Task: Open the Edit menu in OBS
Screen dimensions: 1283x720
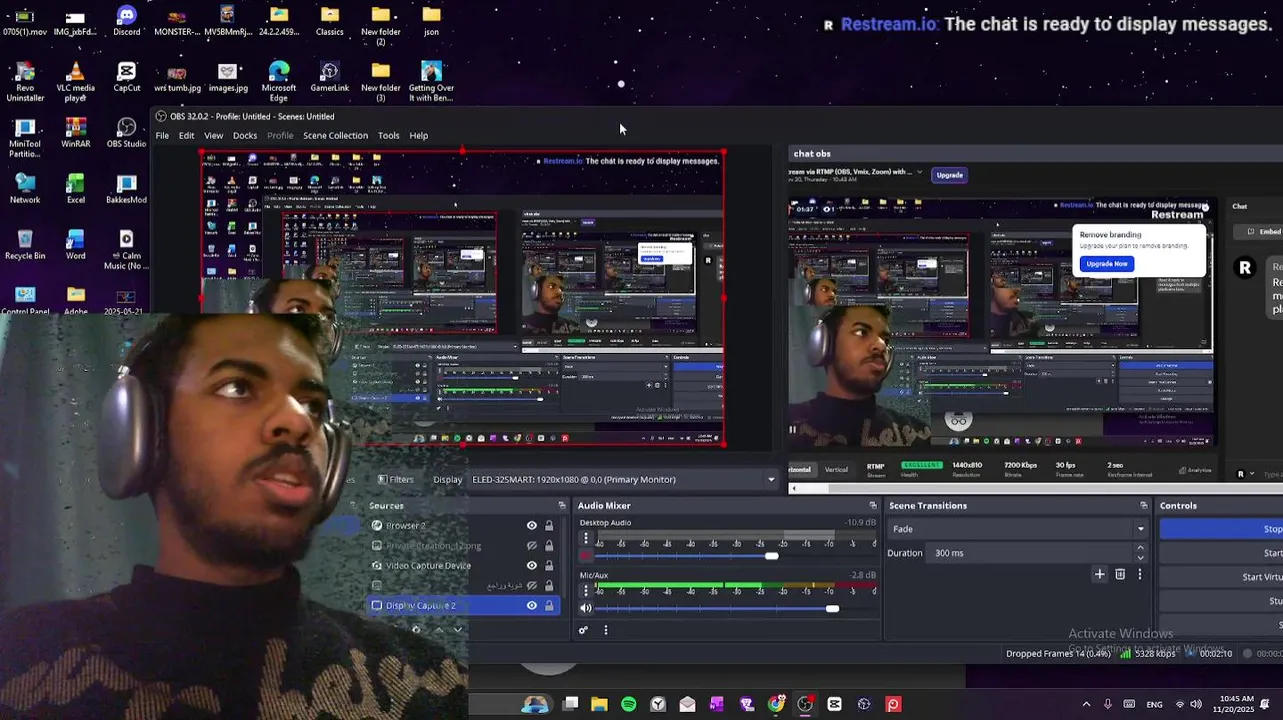Action: (186, 136)
